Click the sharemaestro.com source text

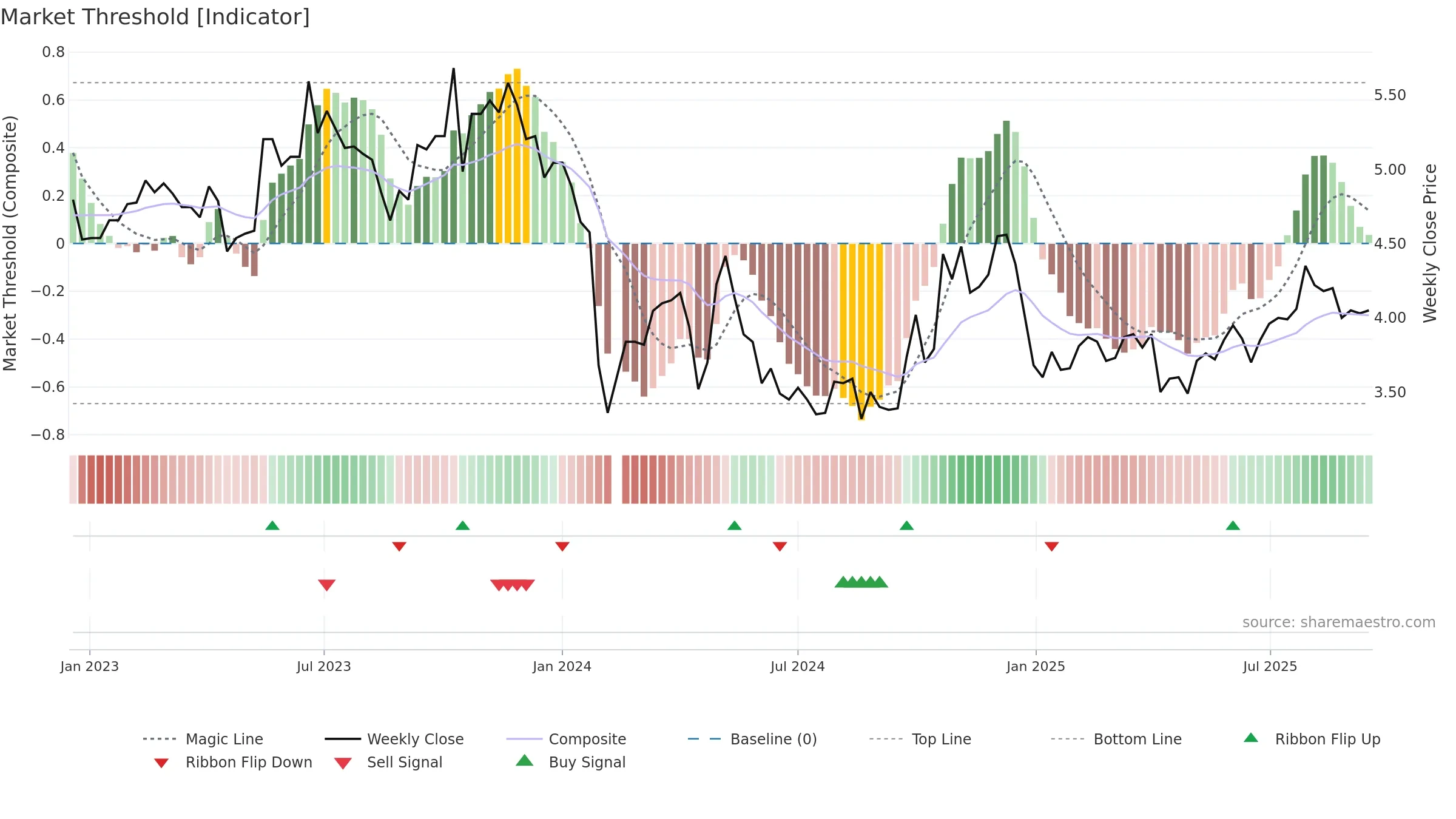coord(1339,622)
